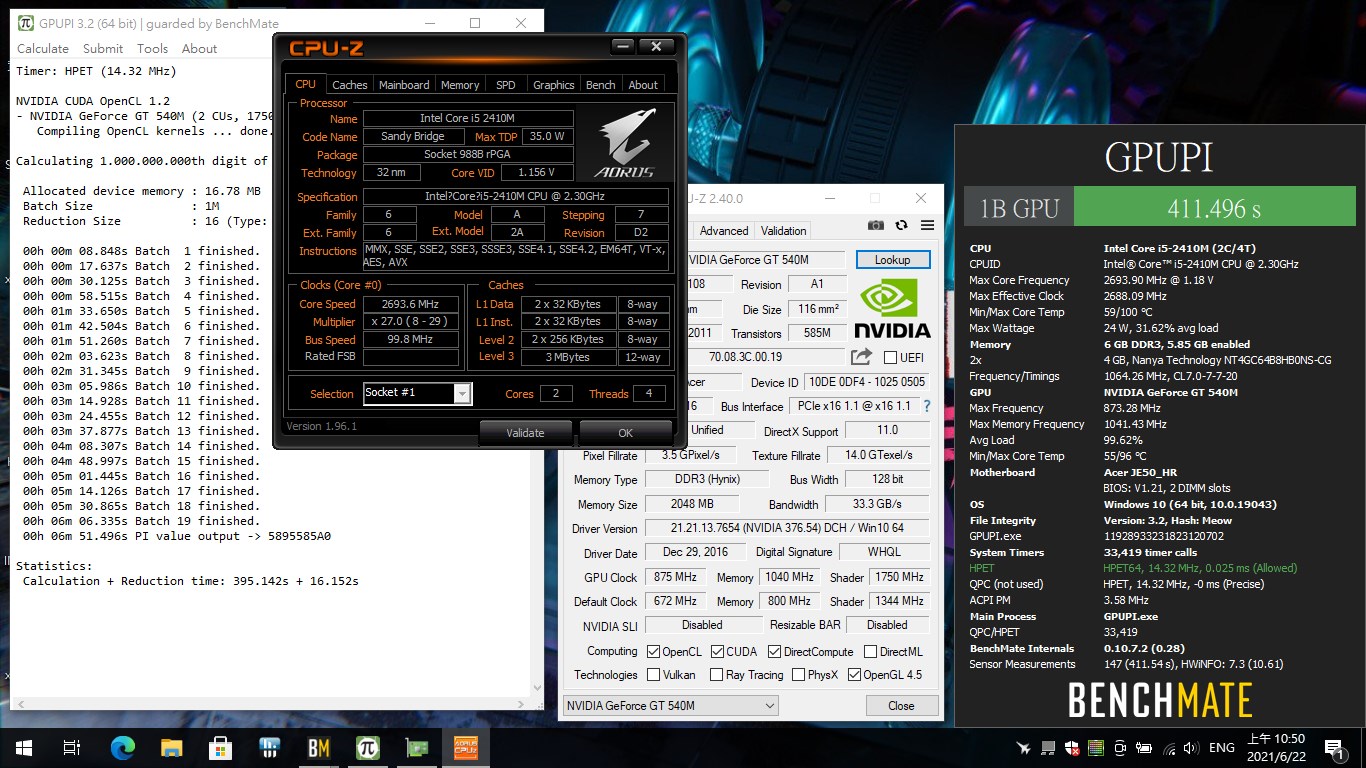
Task: Toggle the DirectCompute checkbox
Action: coord(774,651)
